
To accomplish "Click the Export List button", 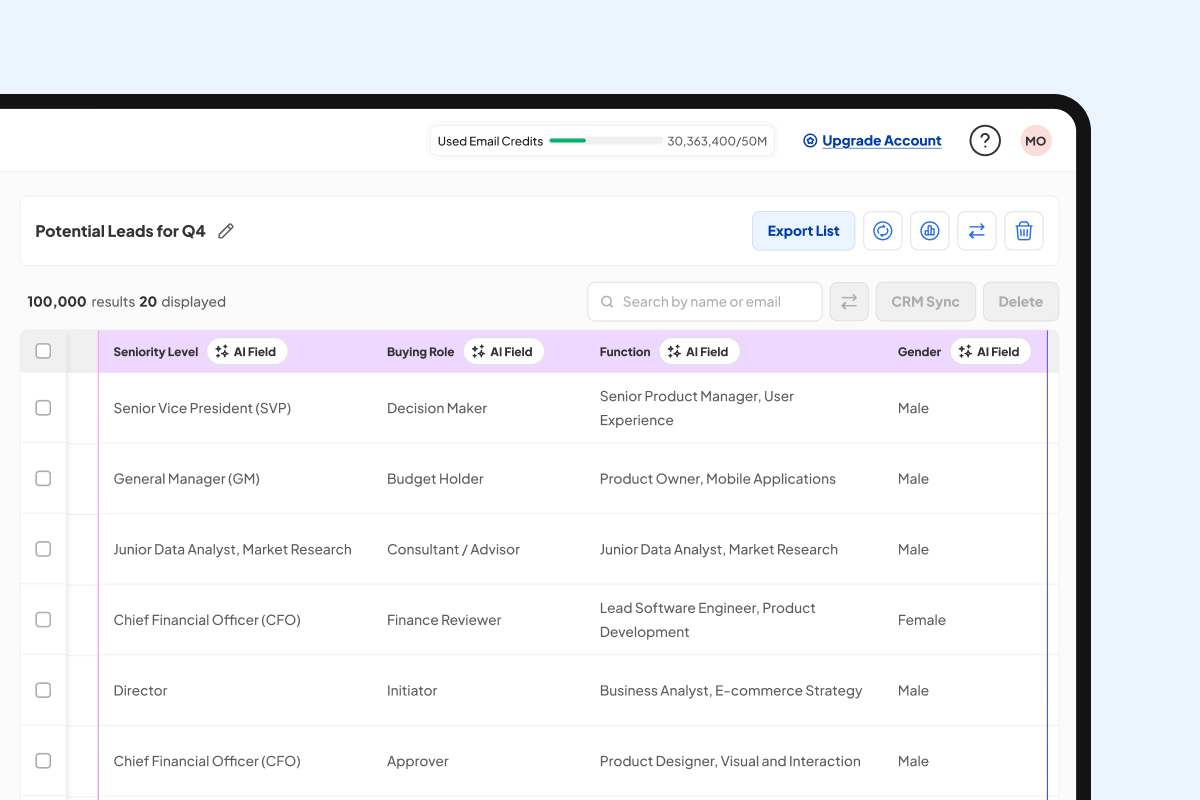I will (x=803, y=231).
